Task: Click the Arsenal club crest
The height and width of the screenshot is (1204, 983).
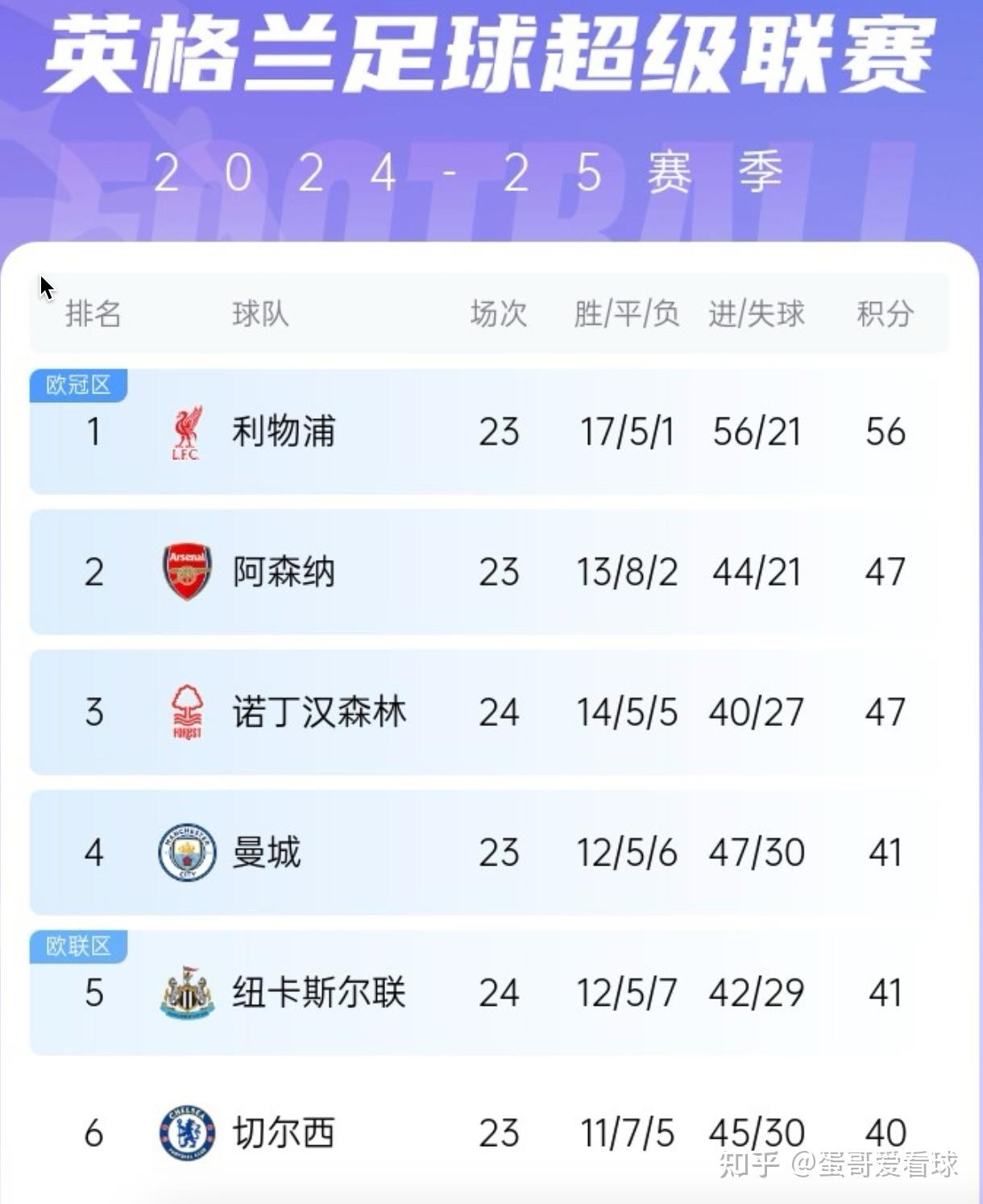Action: [x=187, y=571]
